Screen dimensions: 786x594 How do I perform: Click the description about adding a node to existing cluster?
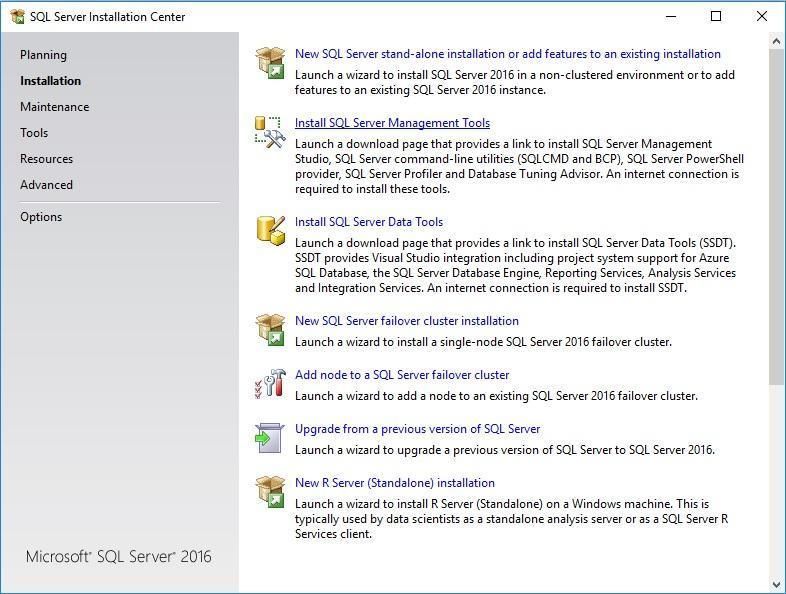[x=496, y=396]
